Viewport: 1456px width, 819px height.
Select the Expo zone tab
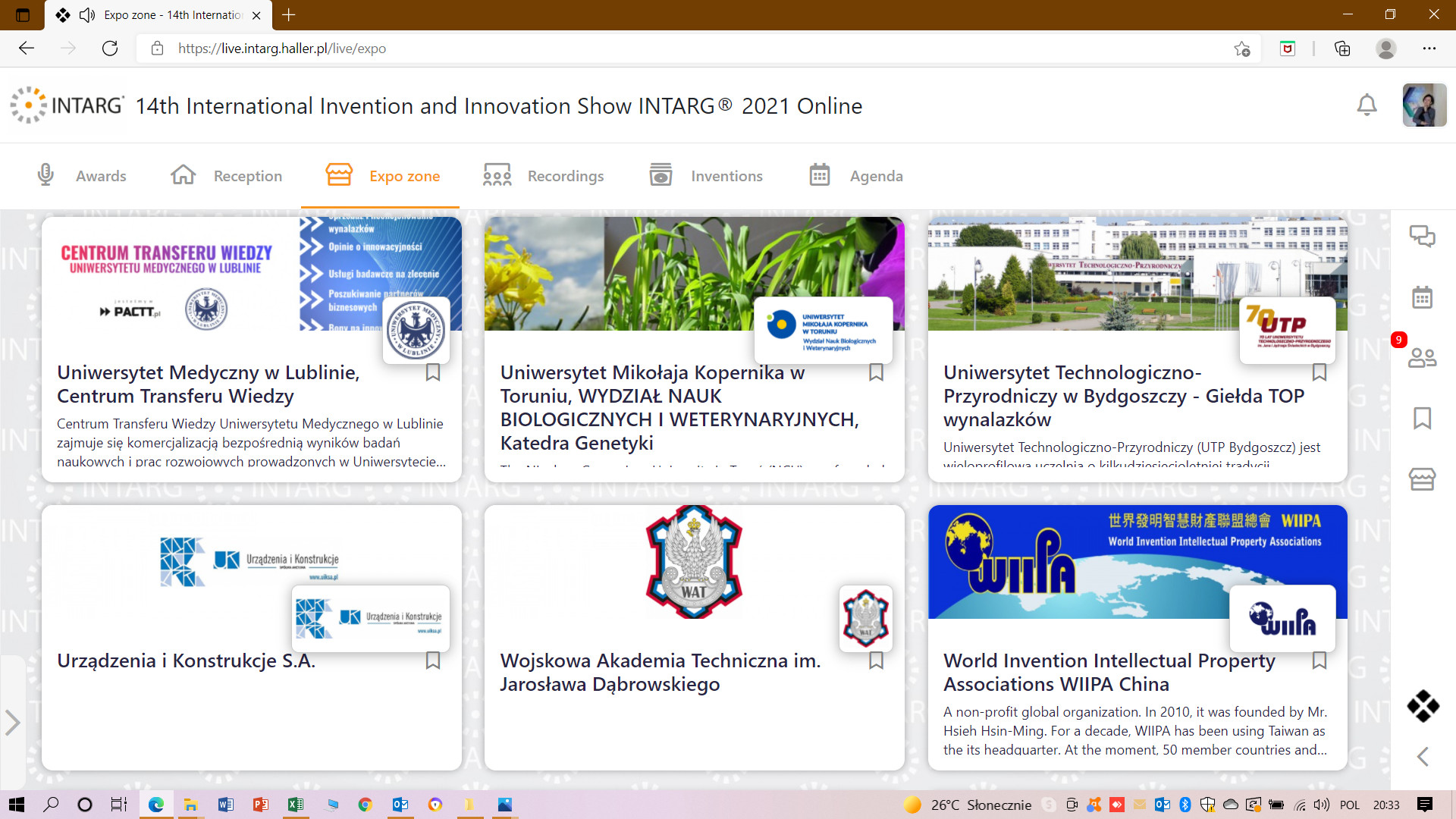click(x=382, y=176)
